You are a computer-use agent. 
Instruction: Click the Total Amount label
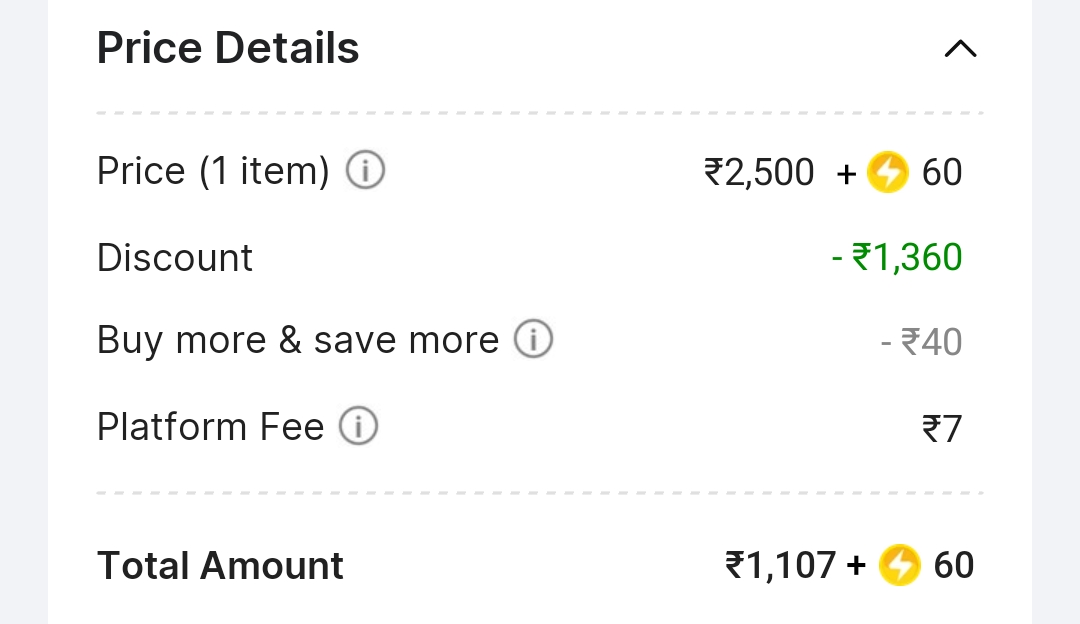[x=220, y=566]
